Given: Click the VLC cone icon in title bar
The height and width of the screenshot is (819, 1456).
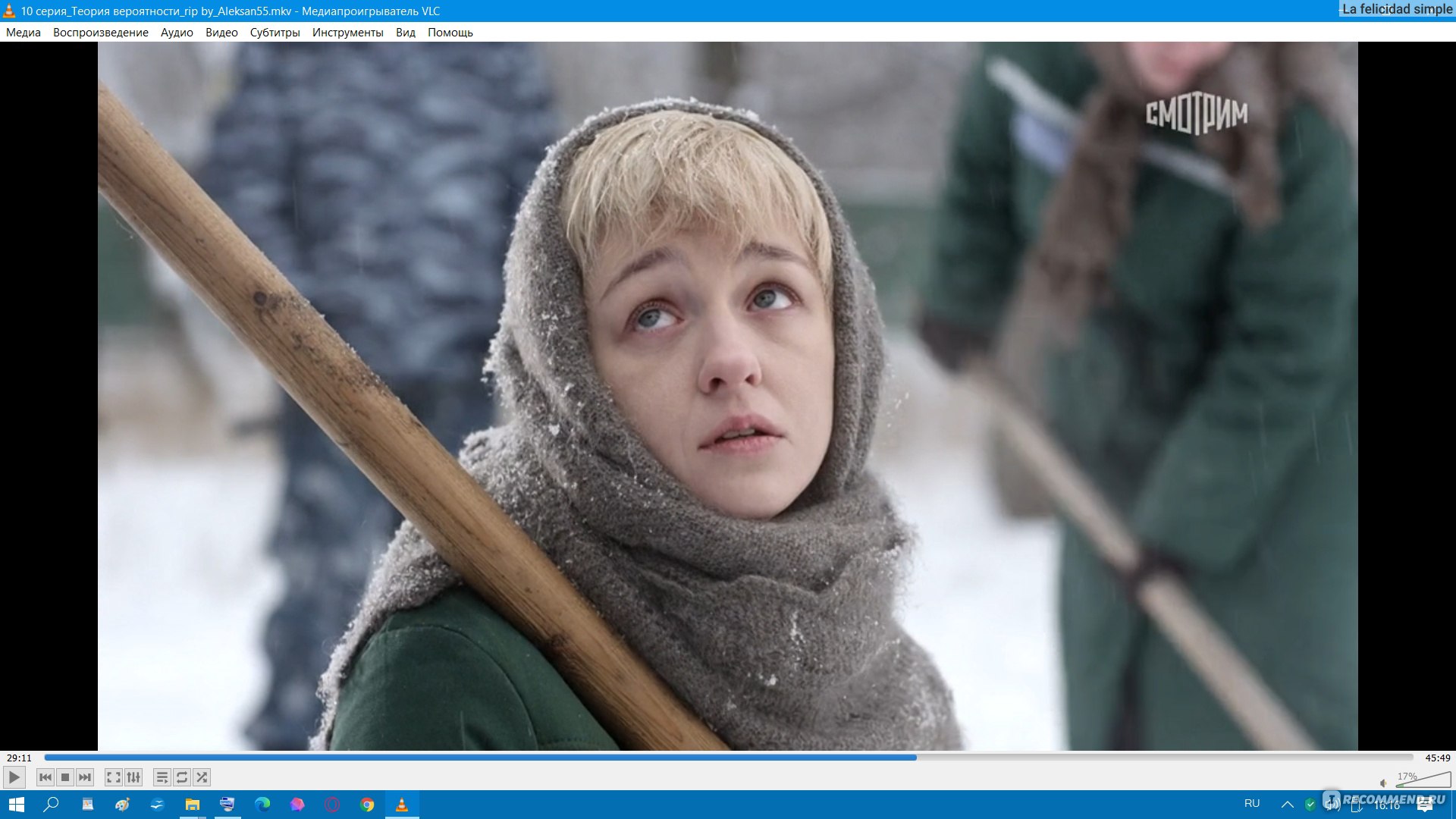Looking at the screenshot, I should [9, 11].
